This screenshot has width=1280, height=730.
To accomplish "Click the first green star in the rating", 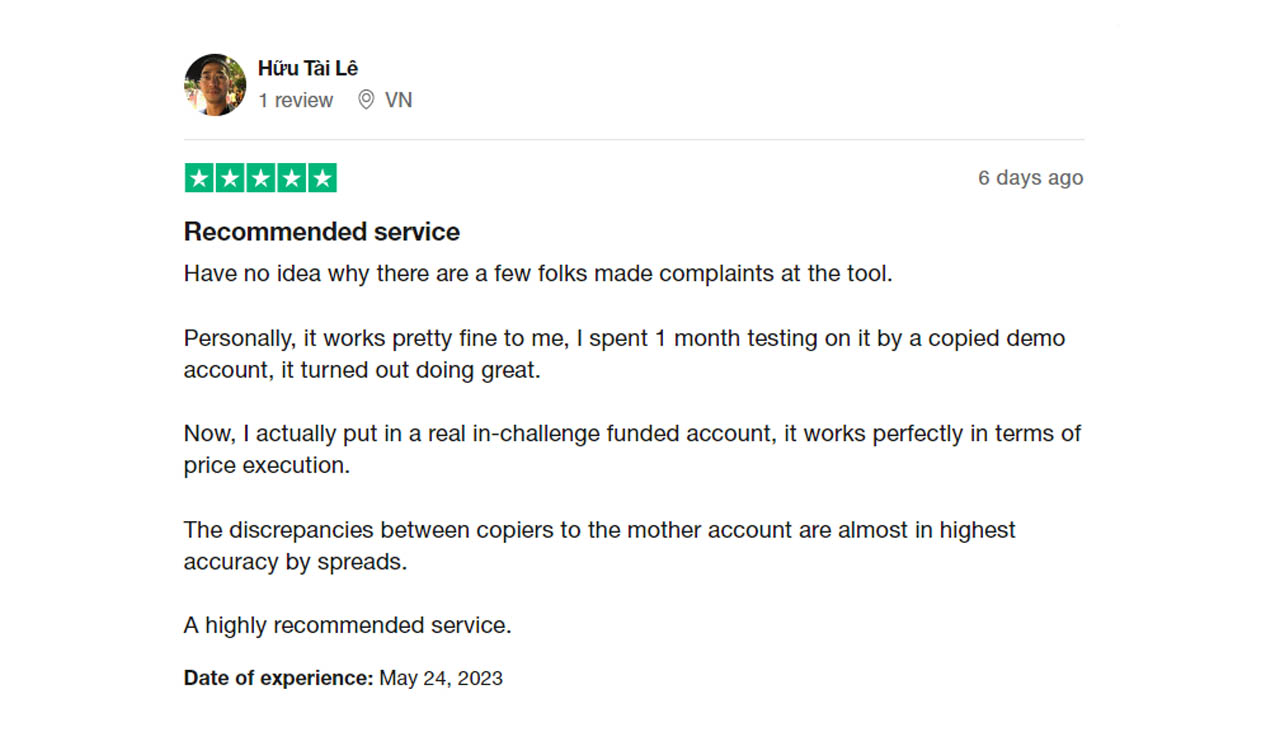I will pyautogui.click(x=200, y=178).
